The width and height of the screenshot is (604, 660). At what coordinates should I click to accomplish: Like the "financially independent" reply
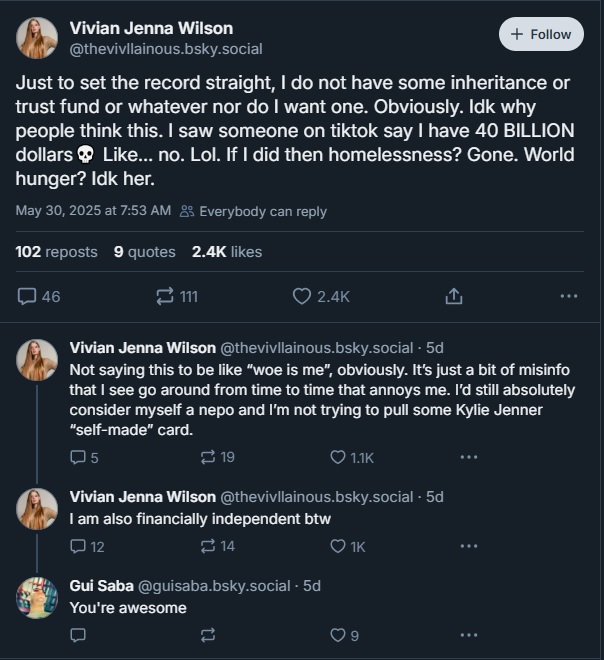[339, 546]
